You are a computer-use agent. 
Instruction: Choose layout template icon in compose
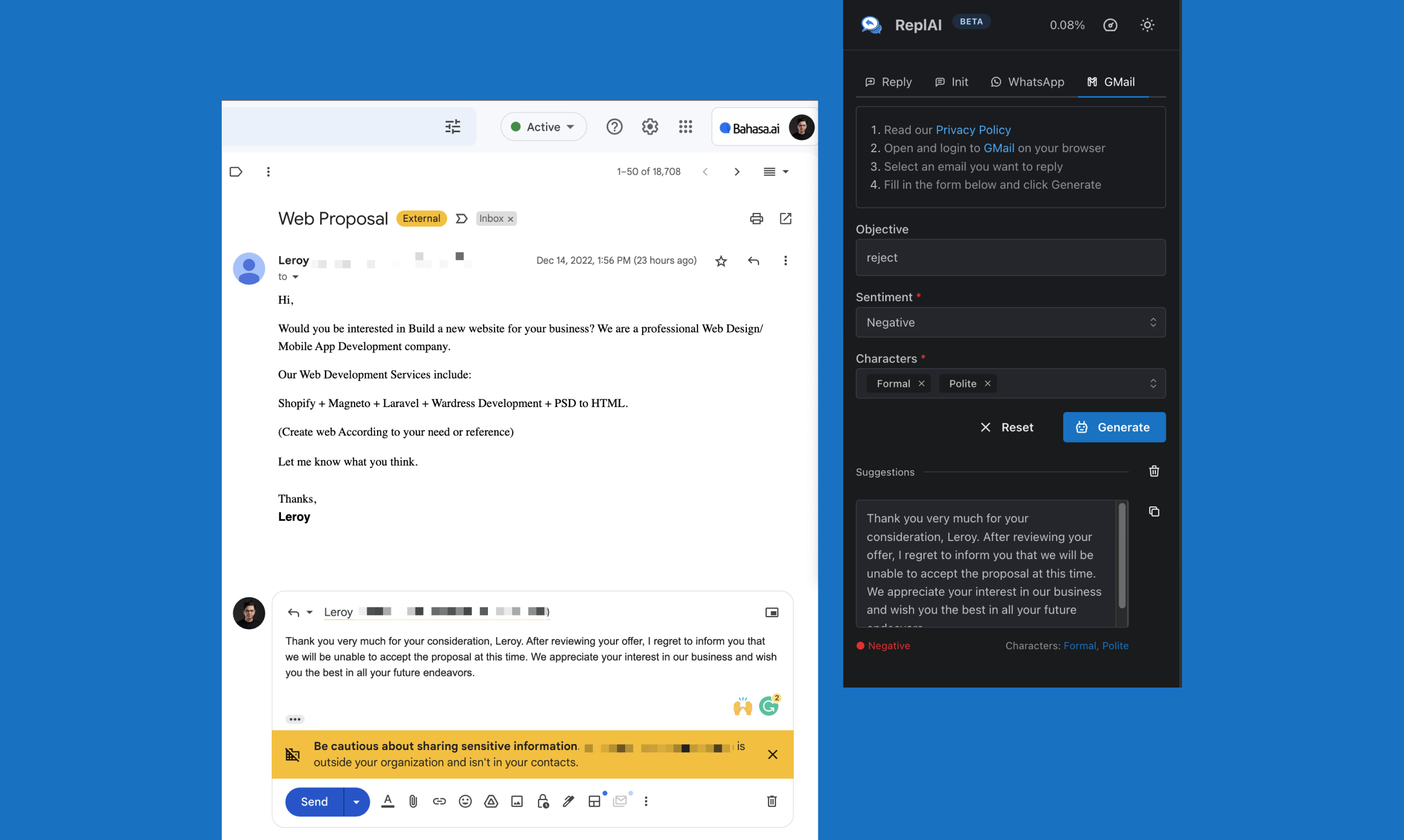[x=594, y=801]
